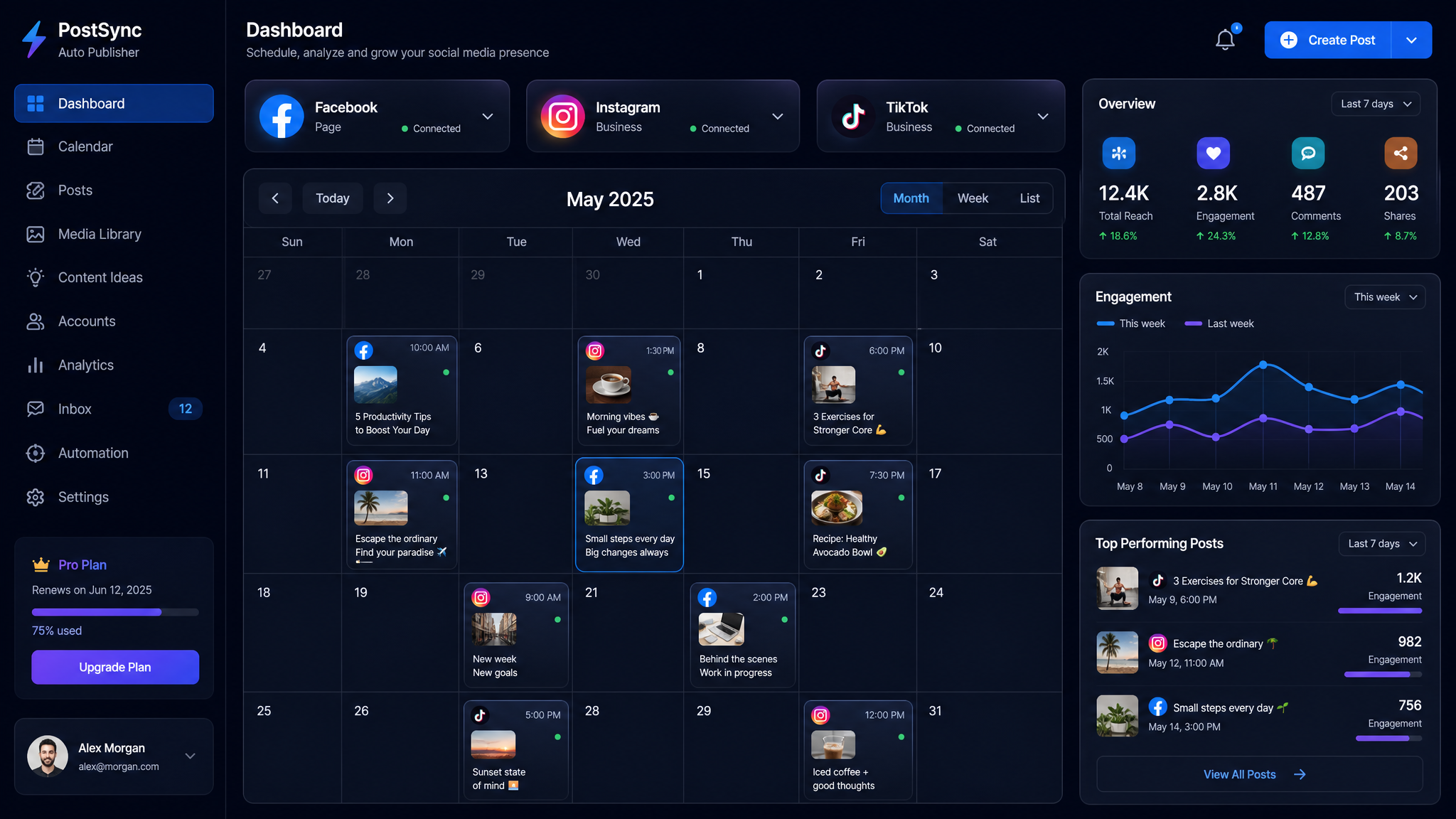This screenshot has width=1456, height=819.
Task: Open the Recipe: Healthy Avocado Bowl post
Action: pyautogui.click(x=858, y=515)
